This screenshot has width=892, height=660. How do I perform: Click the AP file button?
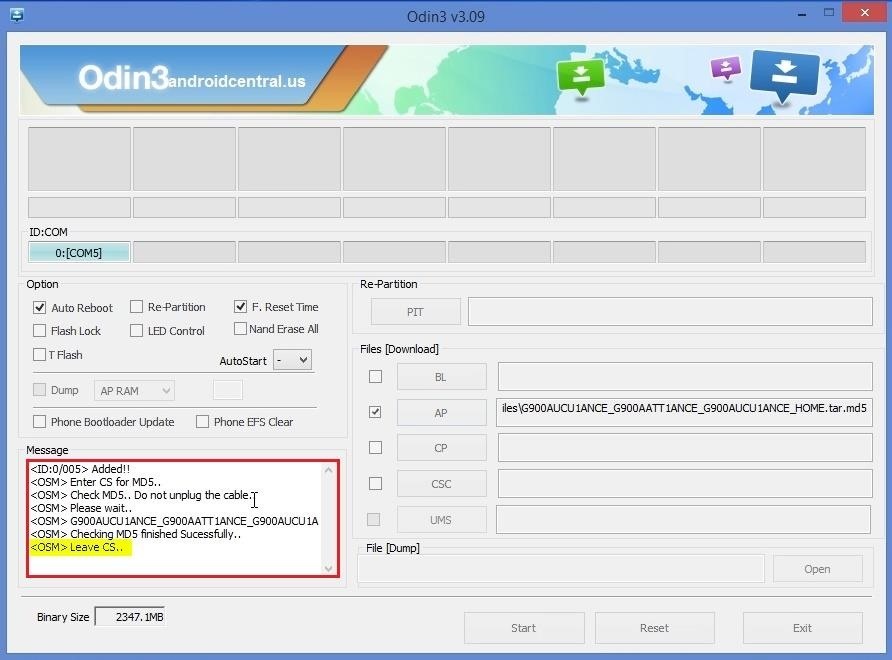441,412
